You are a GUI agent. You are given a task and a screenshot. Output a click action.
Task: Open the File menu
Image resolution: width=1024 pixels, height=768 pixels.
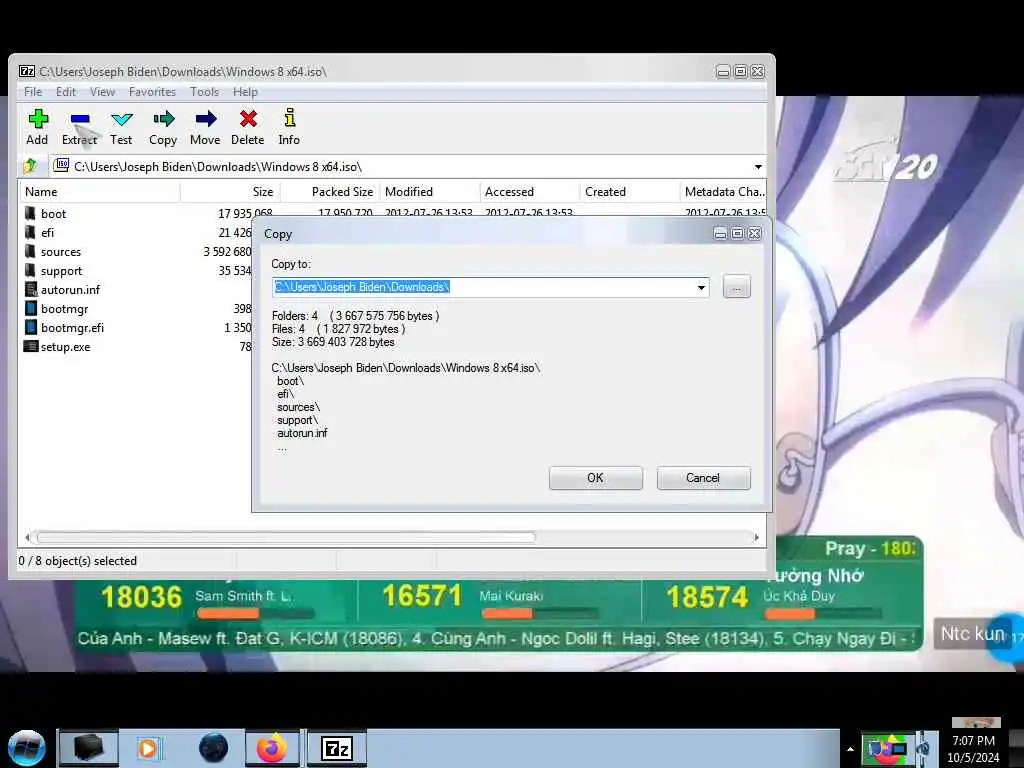pos(33,92)
